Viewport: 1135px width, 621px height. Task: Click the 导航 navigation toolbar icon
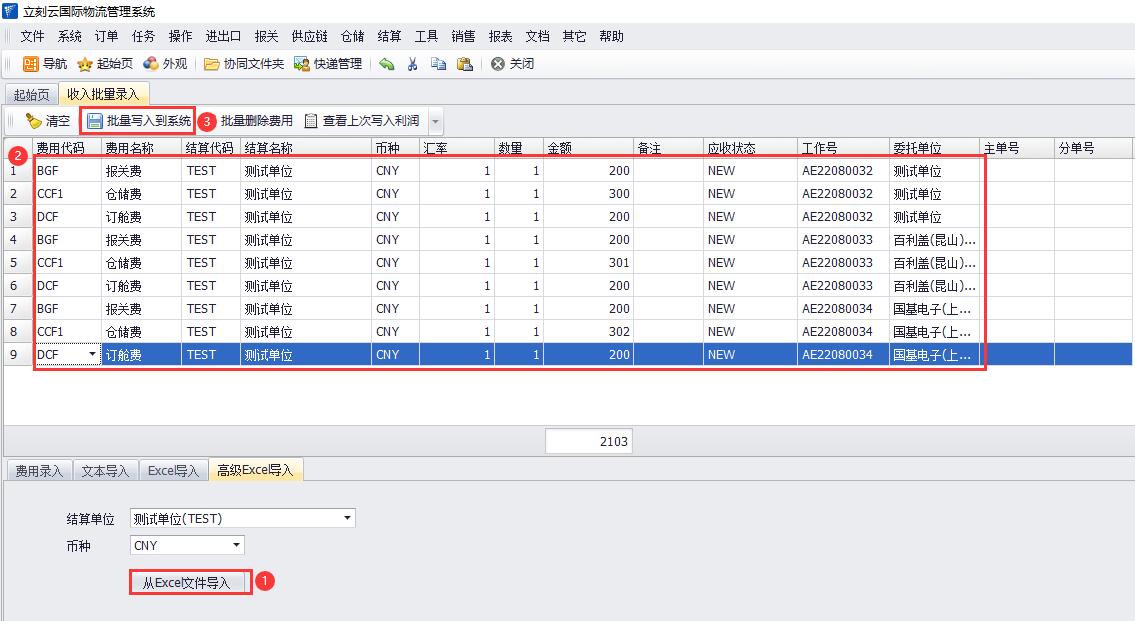point(31,64)
